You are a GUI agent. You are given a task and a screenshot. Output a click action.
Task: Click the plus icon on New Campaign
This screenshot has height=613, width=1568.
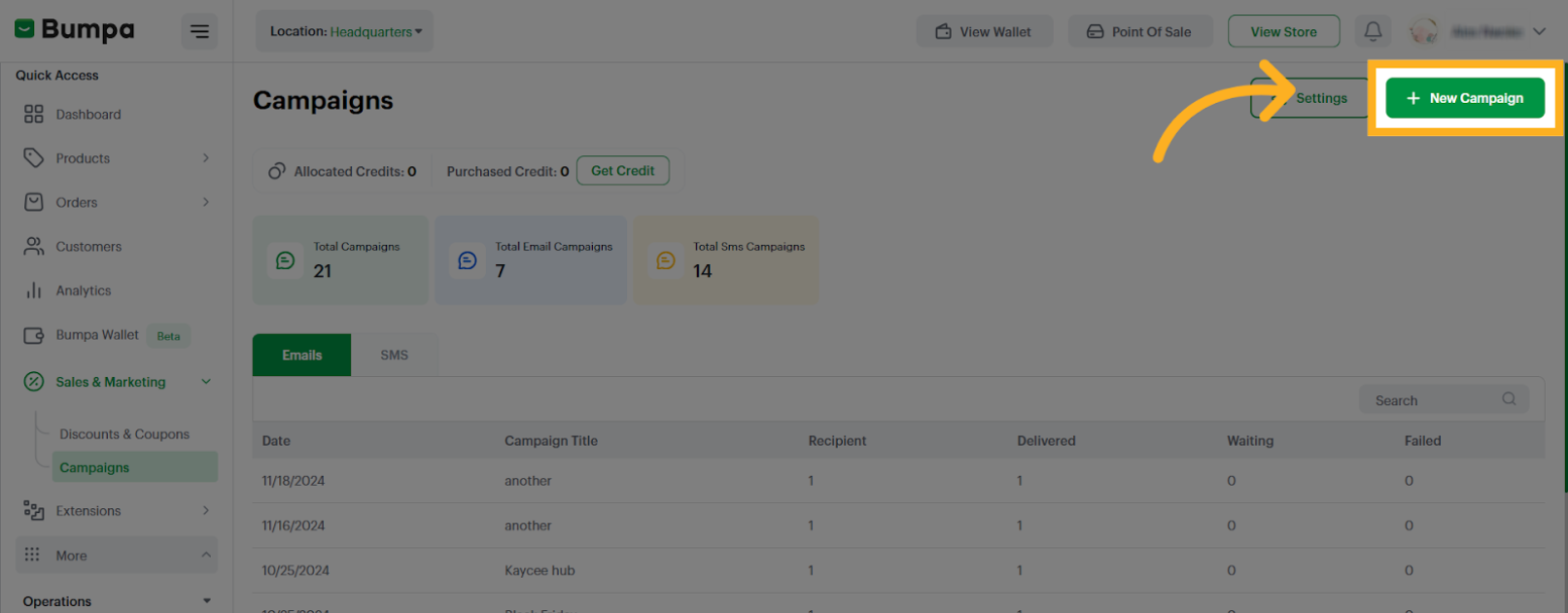[1413, 98]
